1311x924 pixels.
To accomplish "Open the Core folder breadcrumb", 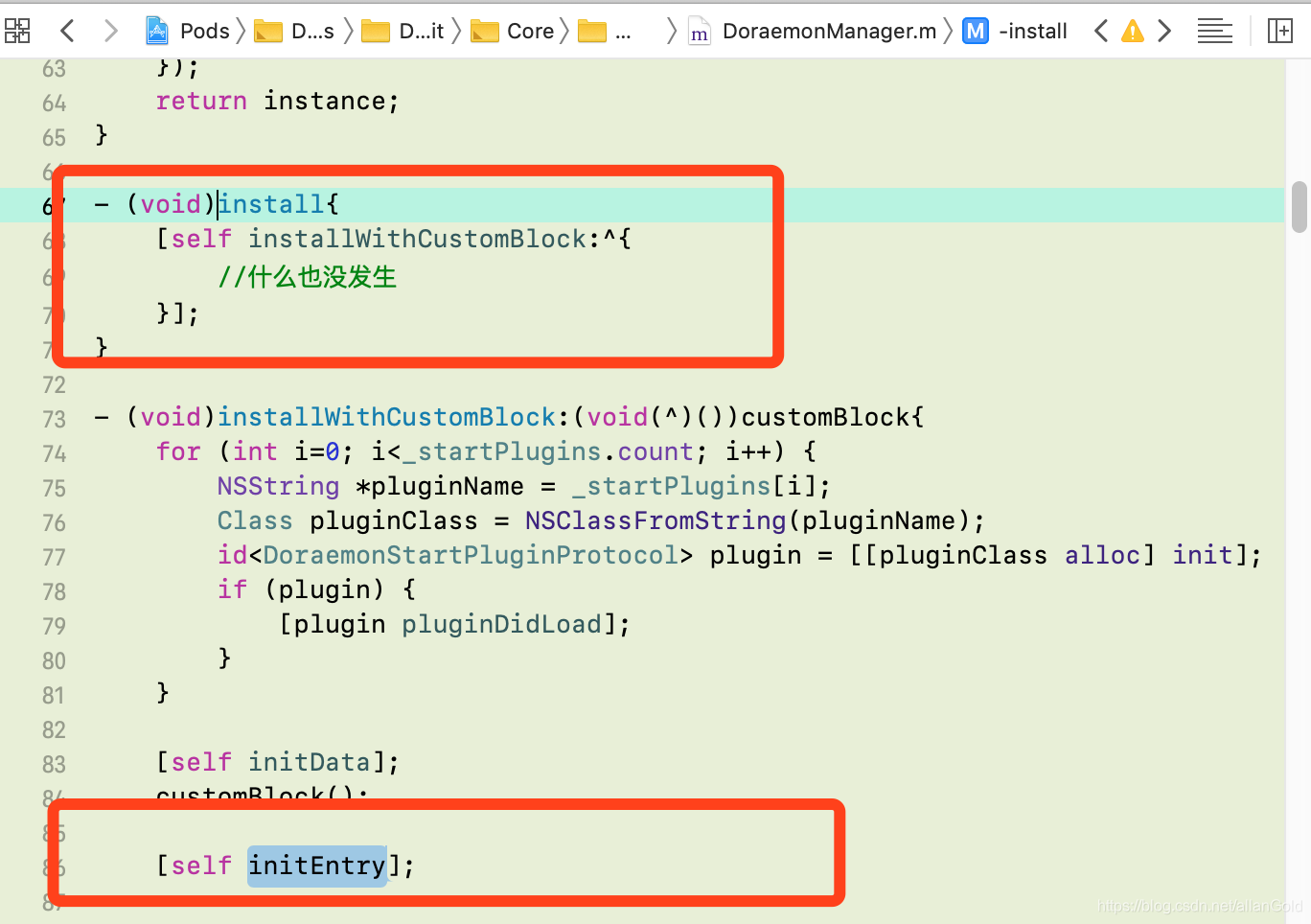I will 513,31.
